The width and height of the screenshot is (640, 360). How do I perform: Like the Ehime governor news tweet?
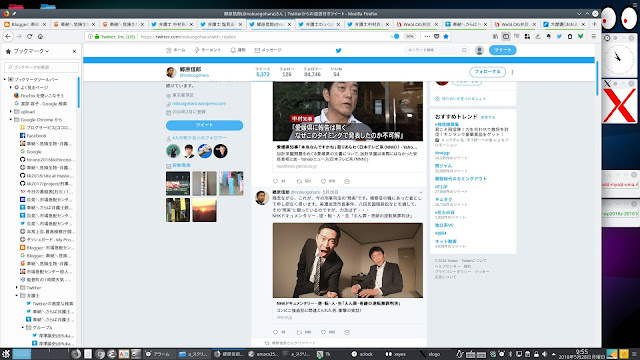pos(323,181)
